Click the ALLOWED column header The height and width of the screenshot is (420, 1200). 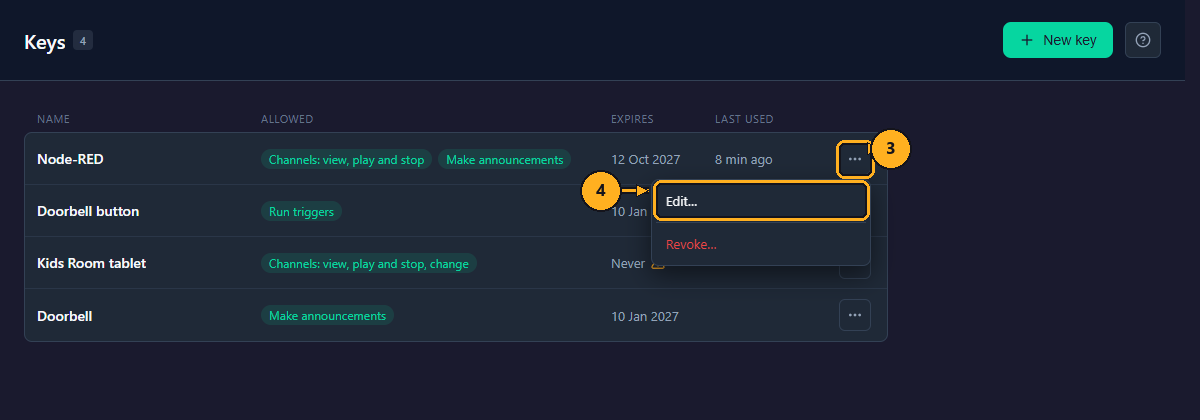[287, 119]
